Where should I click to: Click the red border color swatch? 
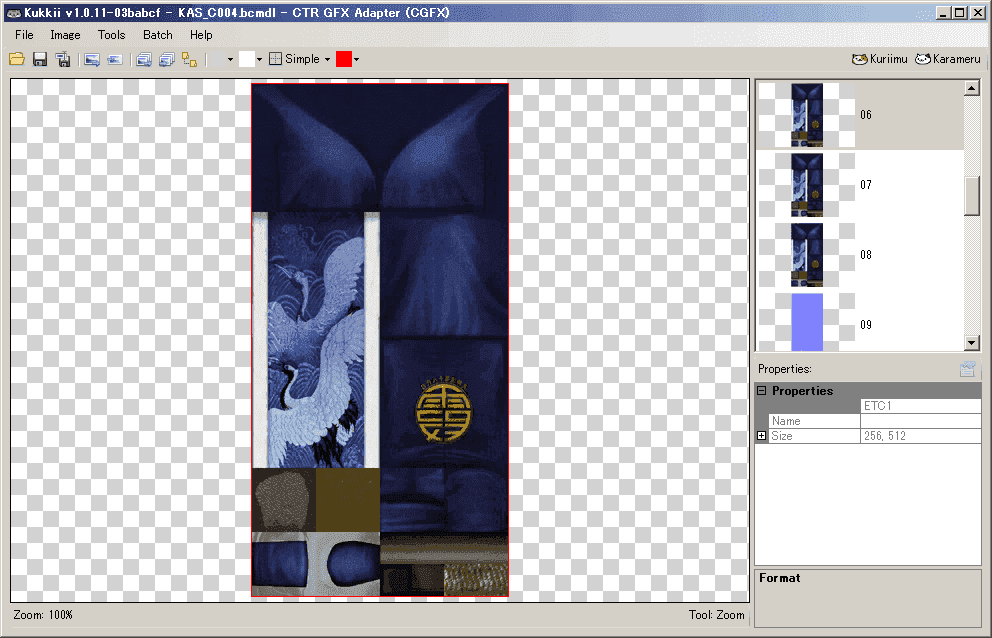click(344, 59)
